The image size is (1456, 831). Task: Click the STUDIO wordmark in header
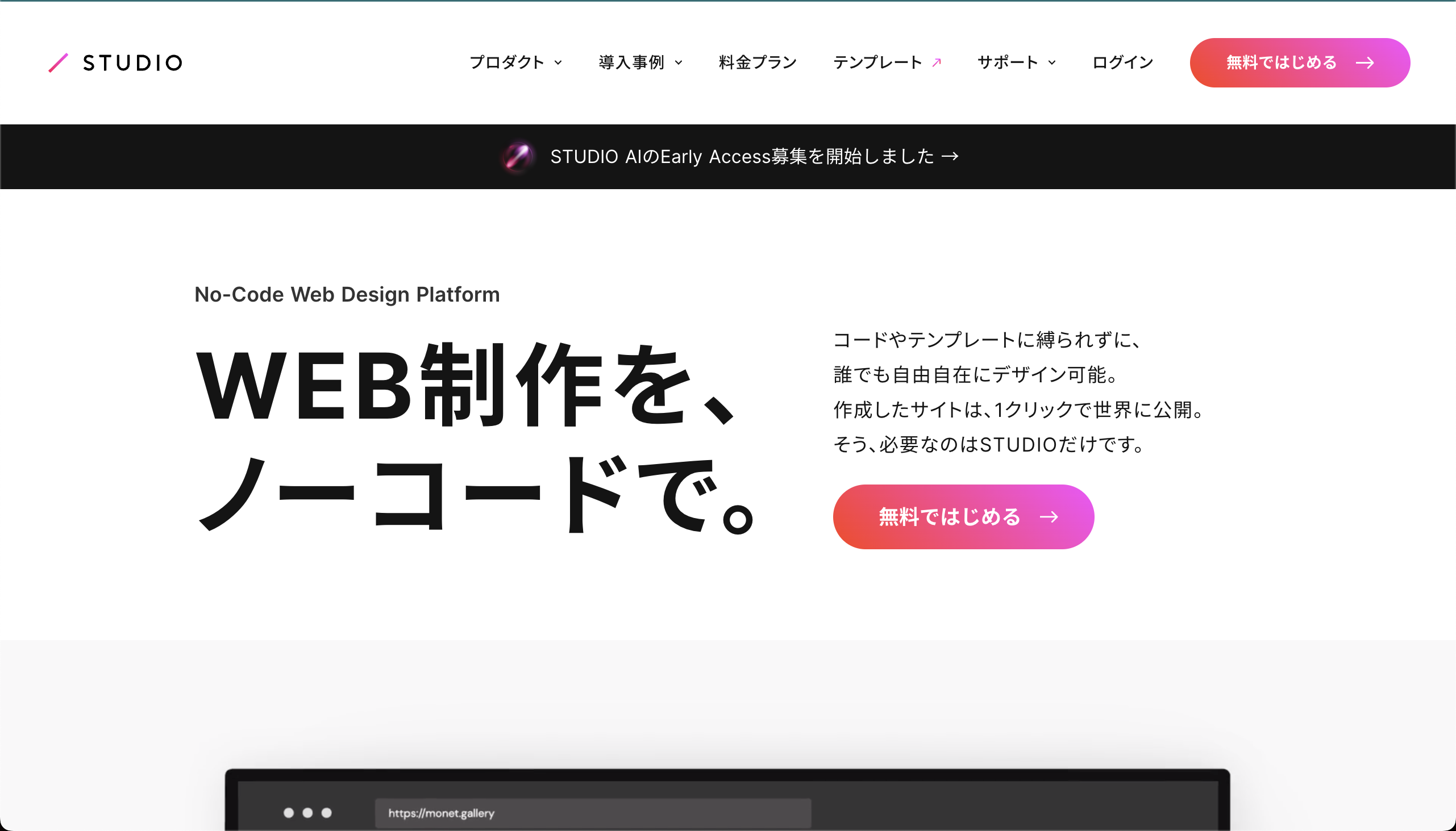click(132, 63)
